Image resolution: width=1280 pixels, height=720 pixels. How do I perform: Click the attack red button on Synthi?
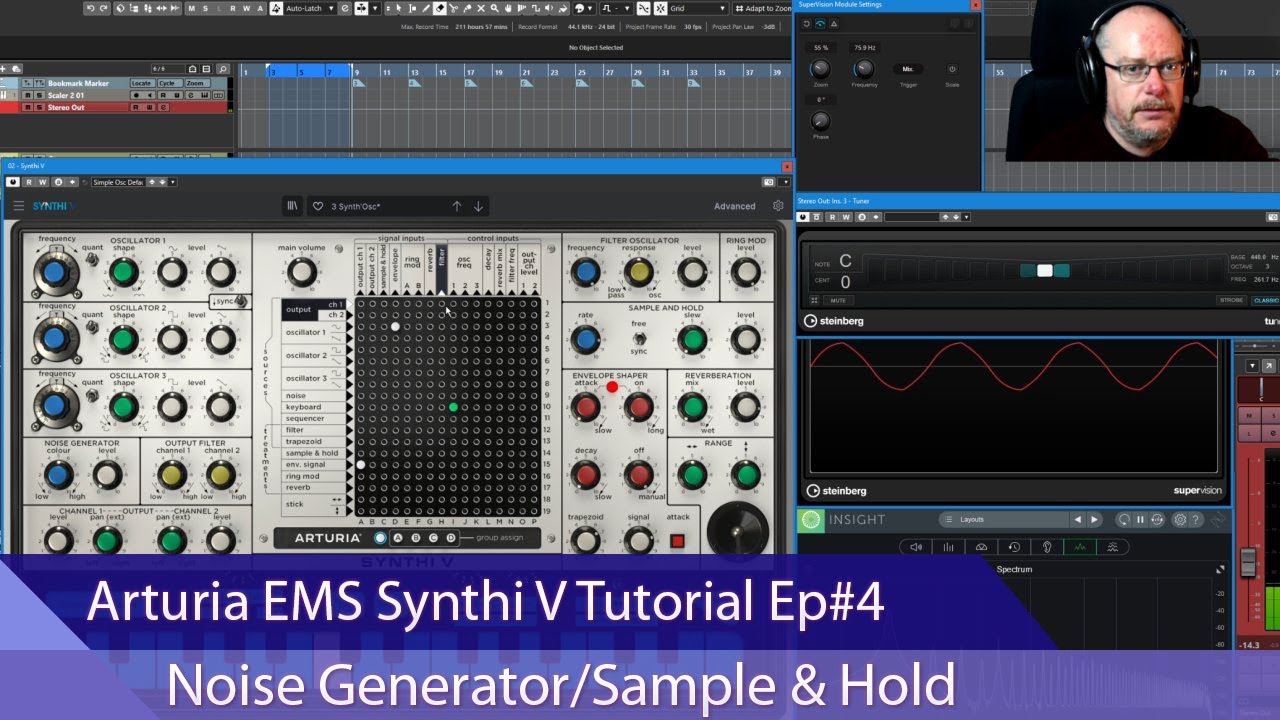(677, 541)
